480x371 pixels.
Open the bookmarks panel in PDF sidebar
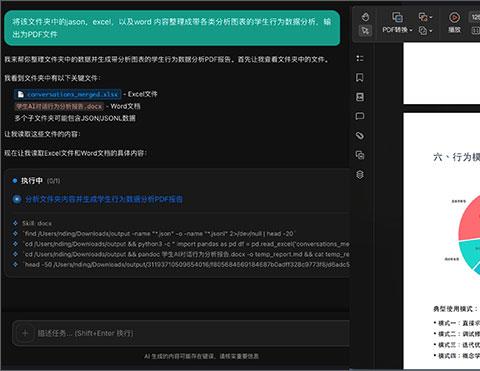360,78
